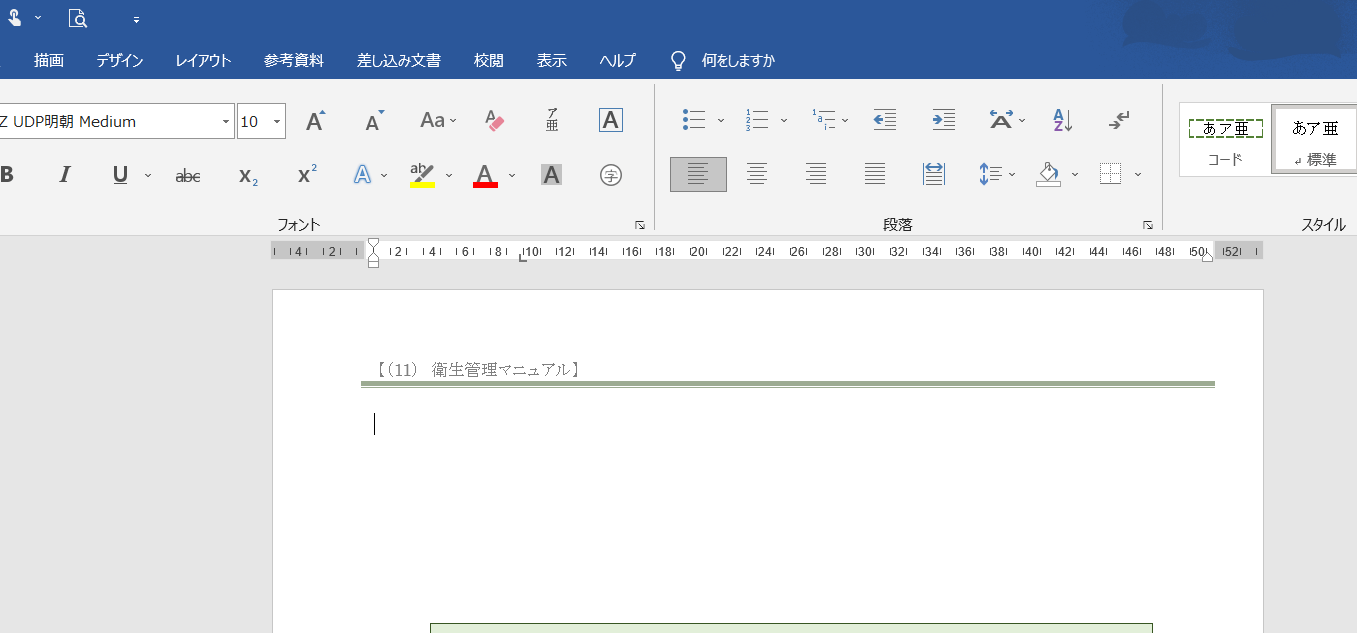The height and width of the screenshot is (633, 1357).
Task: Apply distributed alignment
Action: coord(934,174)
